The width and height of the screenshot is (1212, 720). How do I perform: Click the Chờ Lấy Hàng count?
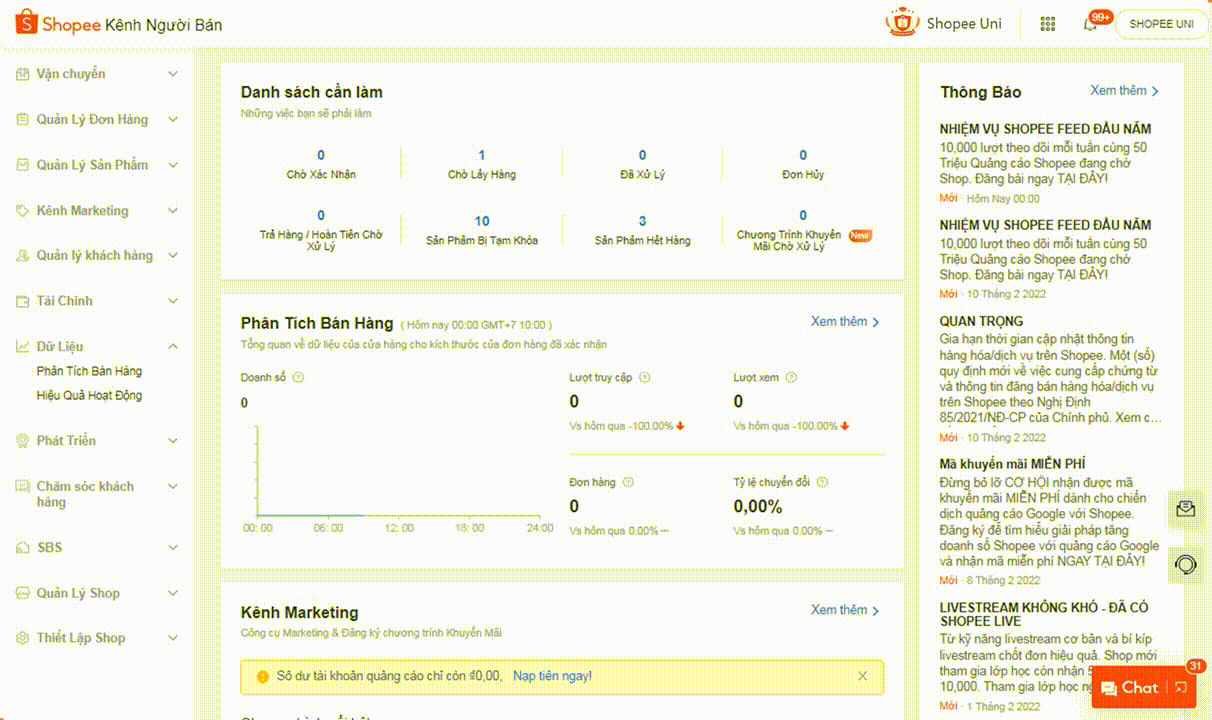pyautogui.click(x=481, y=155)
